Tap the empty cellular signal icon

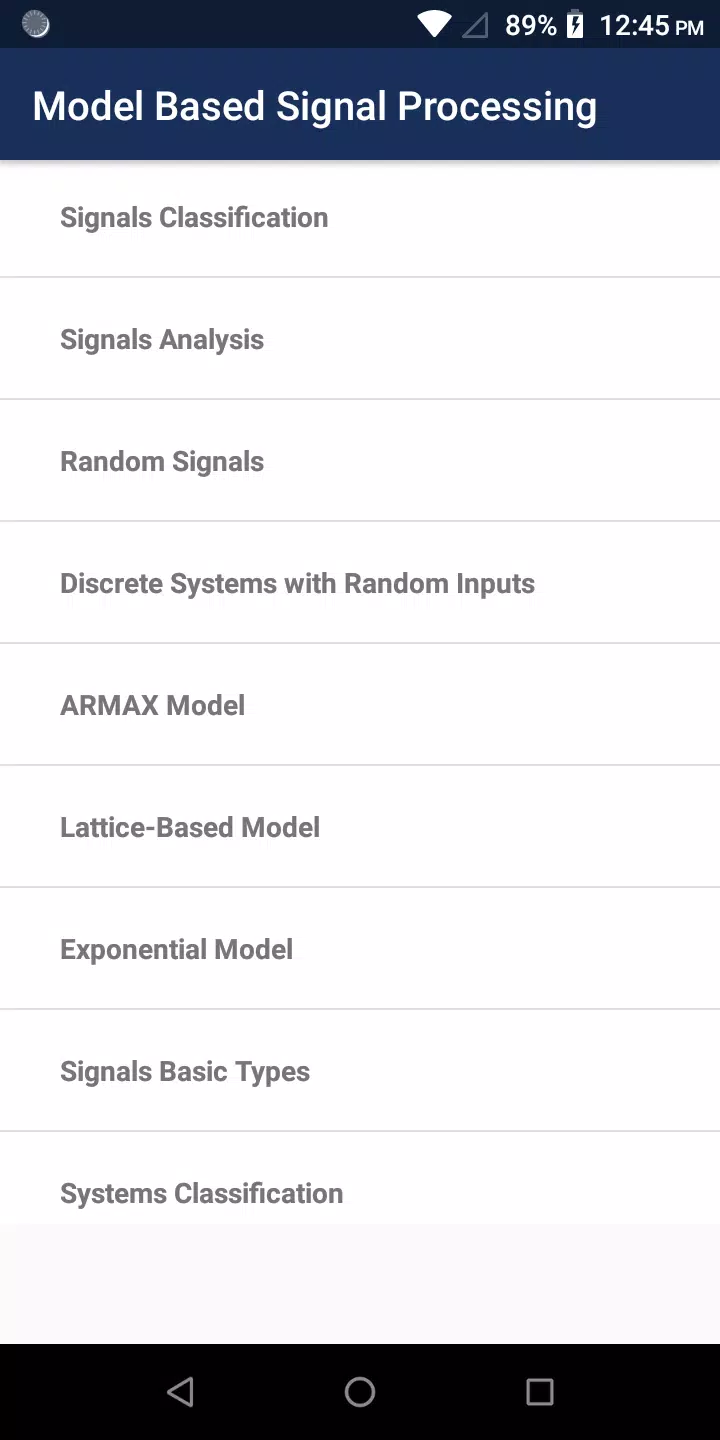(x=475, y=25)
